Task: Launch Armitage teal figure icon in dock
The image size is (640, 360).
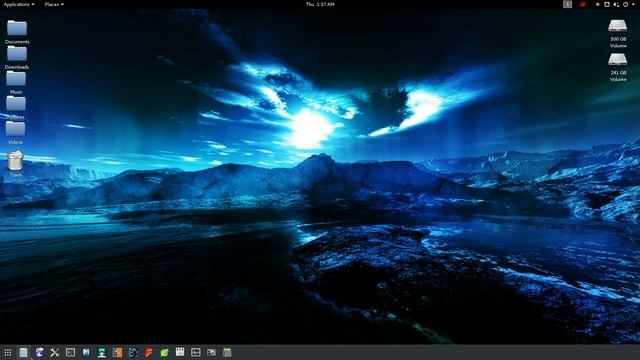Action: click(102, 352)
